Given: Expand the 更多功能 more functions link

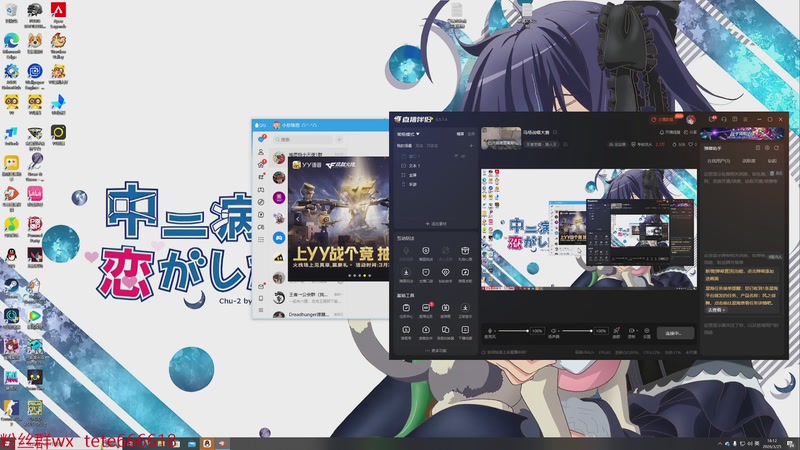Looking at the screenshot, I should tap(436, 351).
